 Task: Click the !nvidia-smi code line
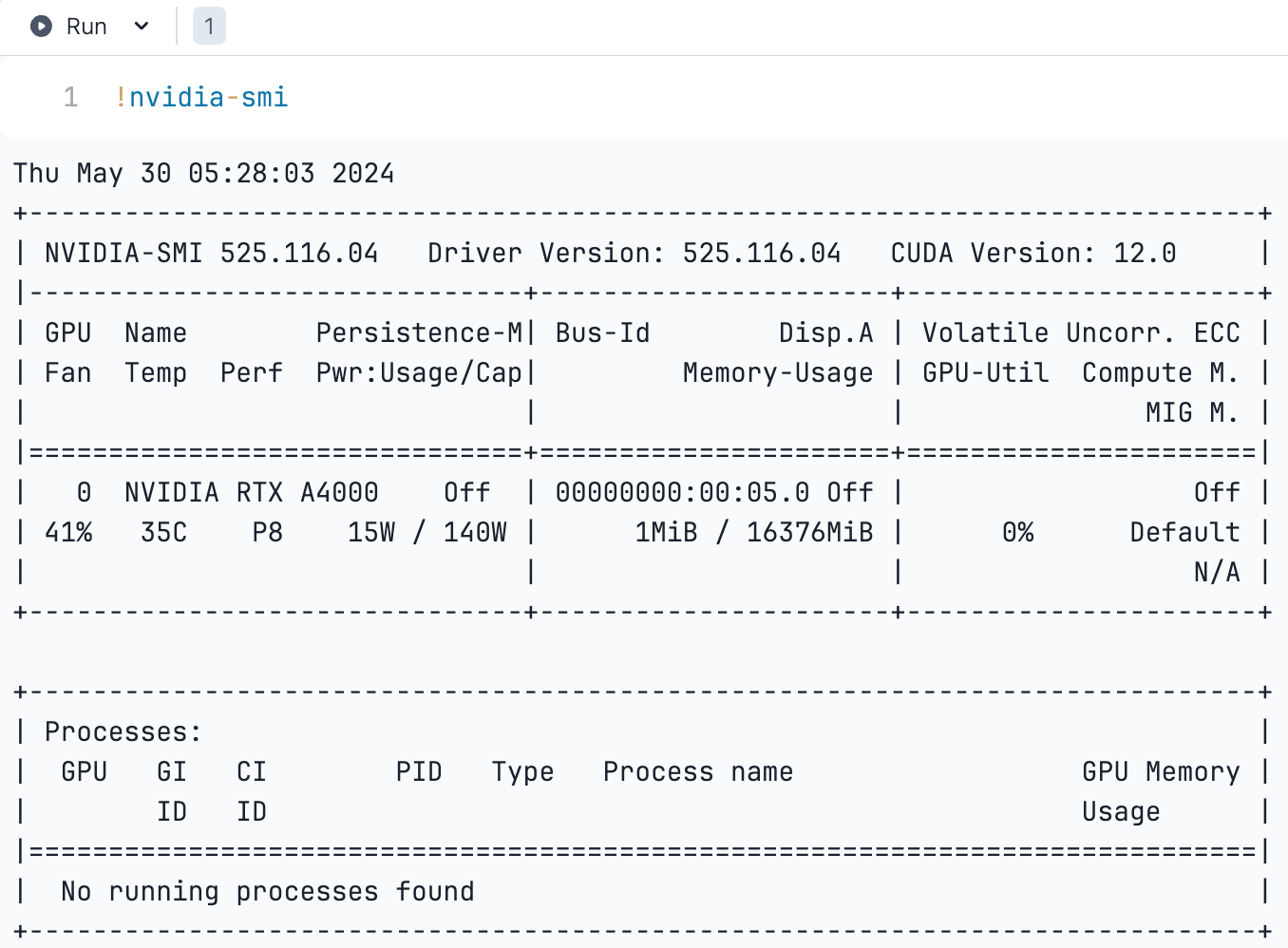pos(200,97)
